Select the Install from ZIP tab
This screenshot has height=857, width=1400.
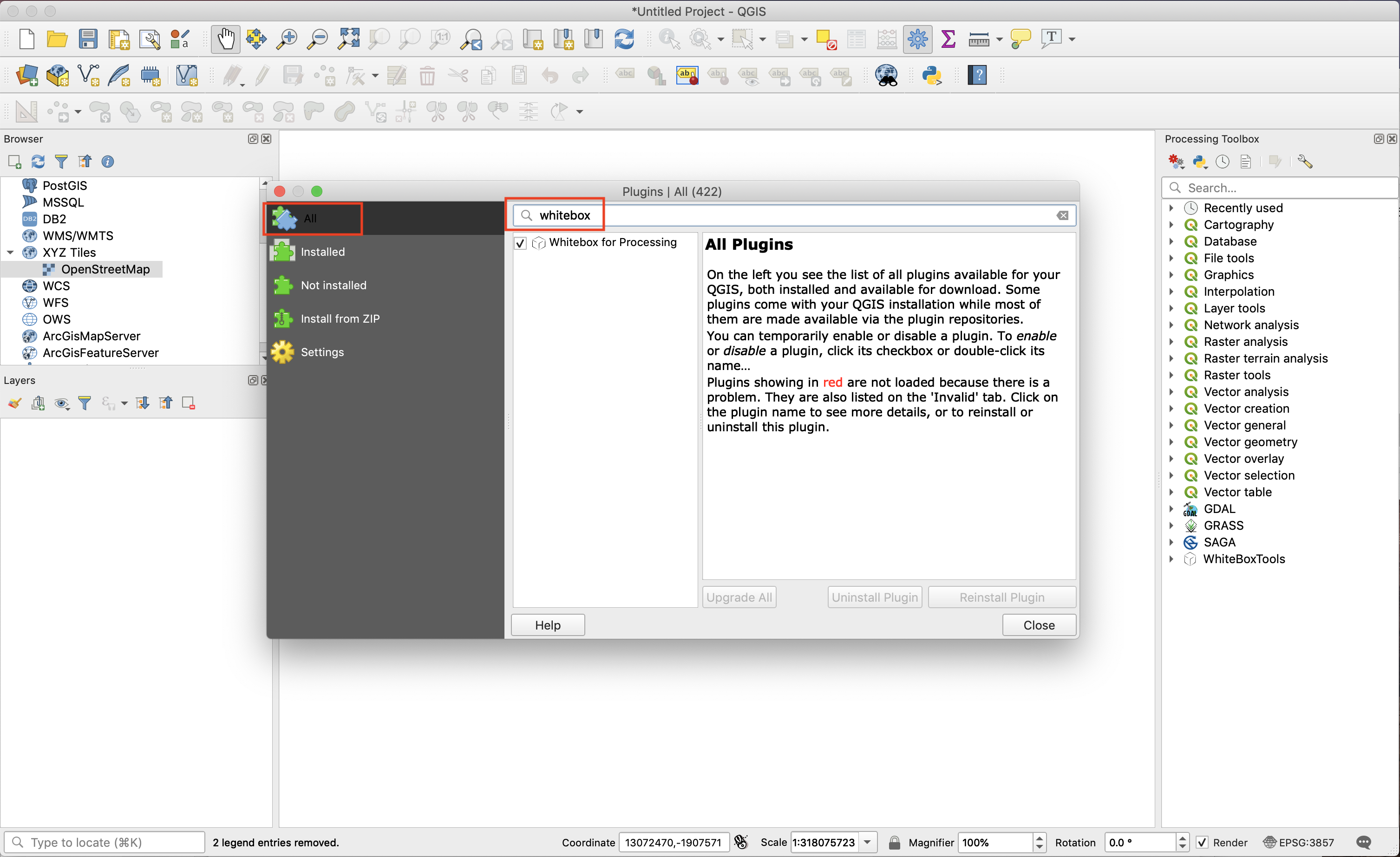386,318
